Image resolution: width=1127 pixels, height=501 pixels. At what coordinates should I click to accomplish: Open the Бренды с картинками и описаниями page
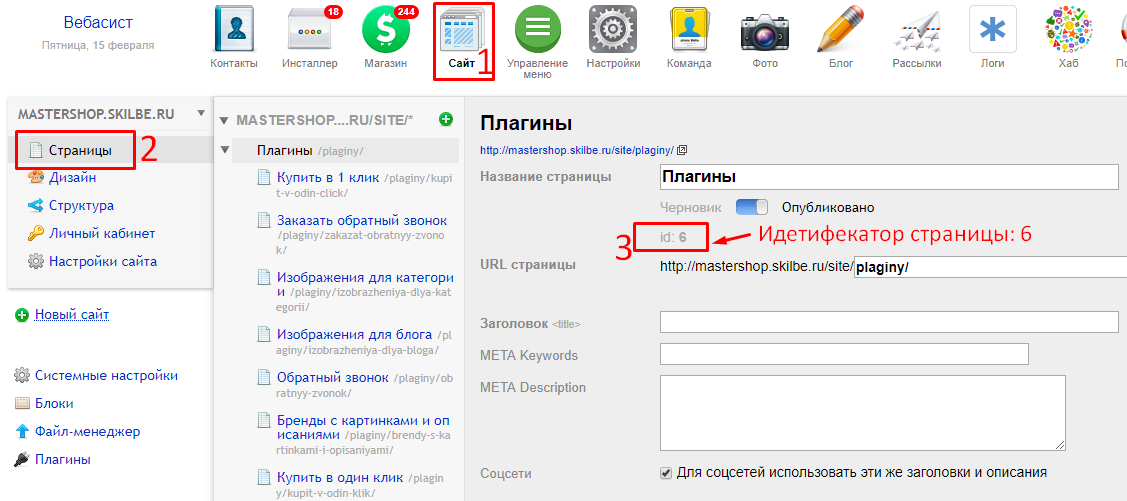[x=363, y=427]
